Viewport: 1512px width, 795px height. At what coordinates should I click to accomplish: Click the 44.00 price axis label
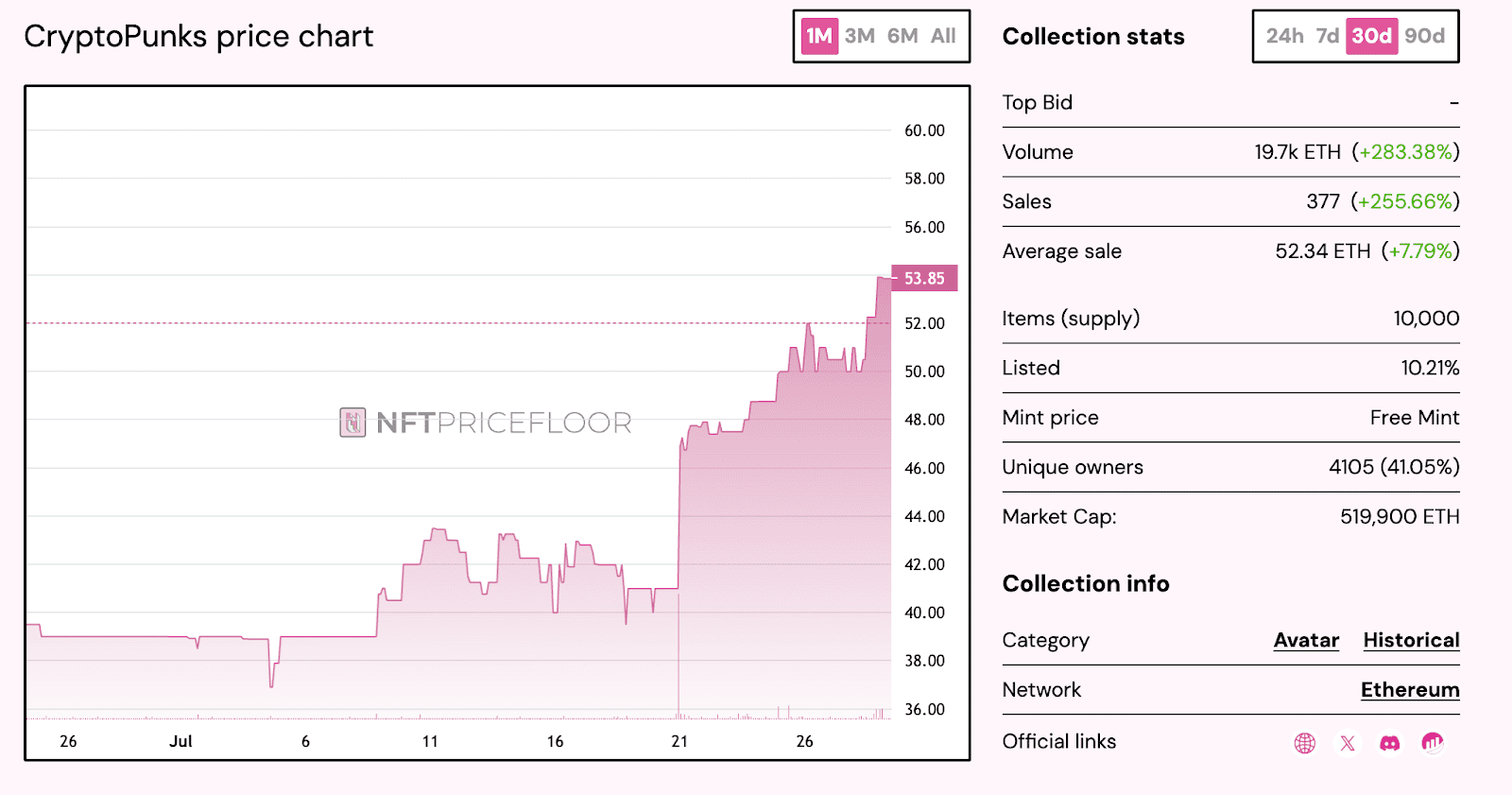(924, 516)
